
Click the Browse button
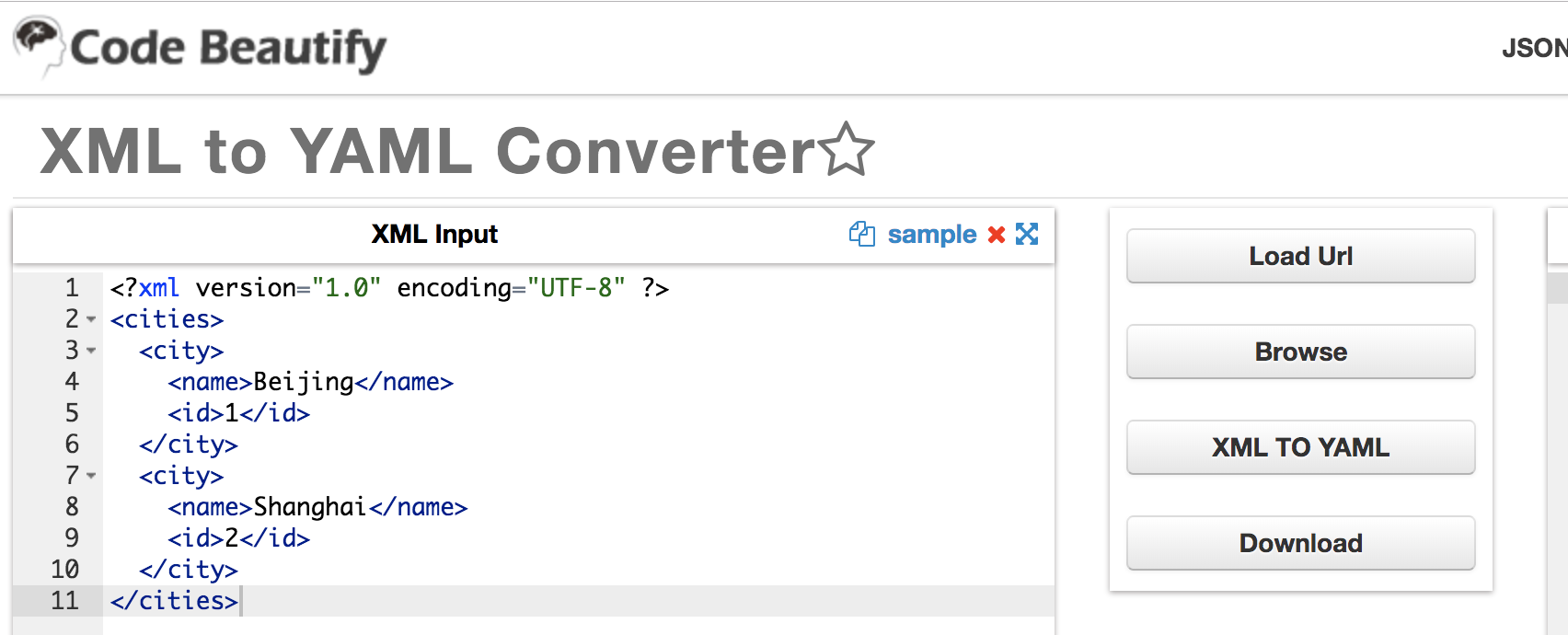pyautogui.click(x=1300, y=352)
